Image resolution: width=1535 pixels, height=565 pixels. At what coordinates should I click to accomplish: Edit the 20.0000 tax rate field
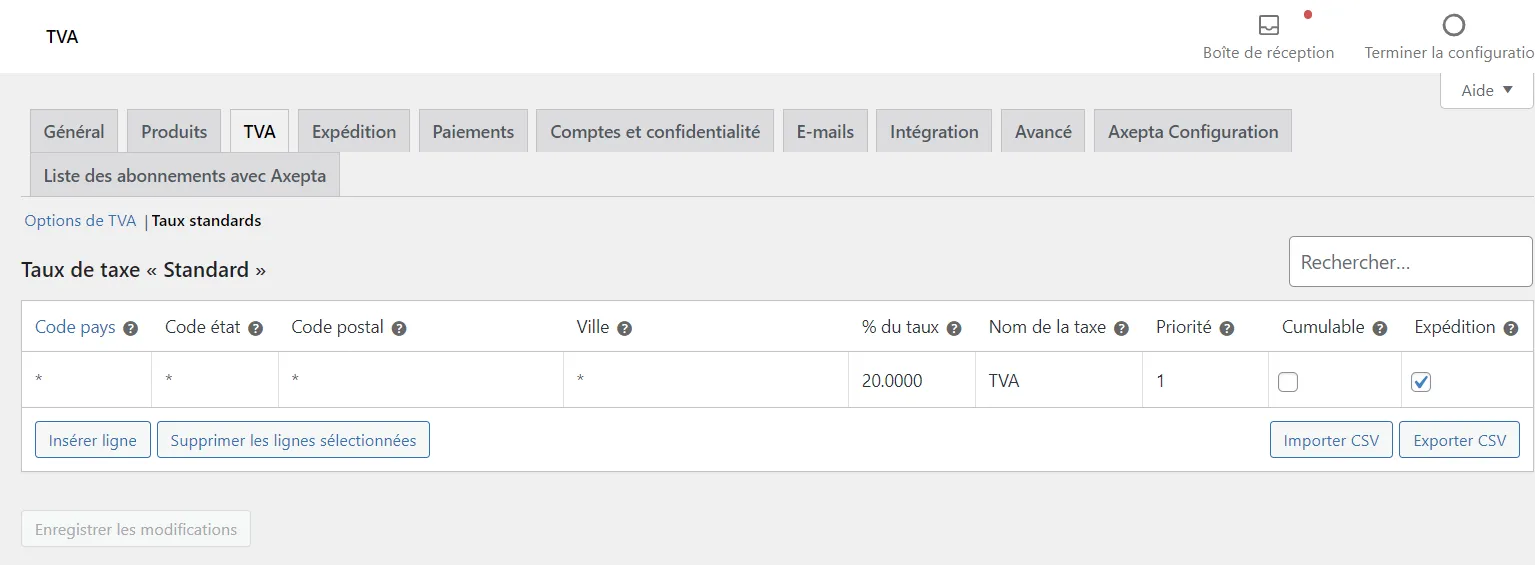[x=912, y=380]
